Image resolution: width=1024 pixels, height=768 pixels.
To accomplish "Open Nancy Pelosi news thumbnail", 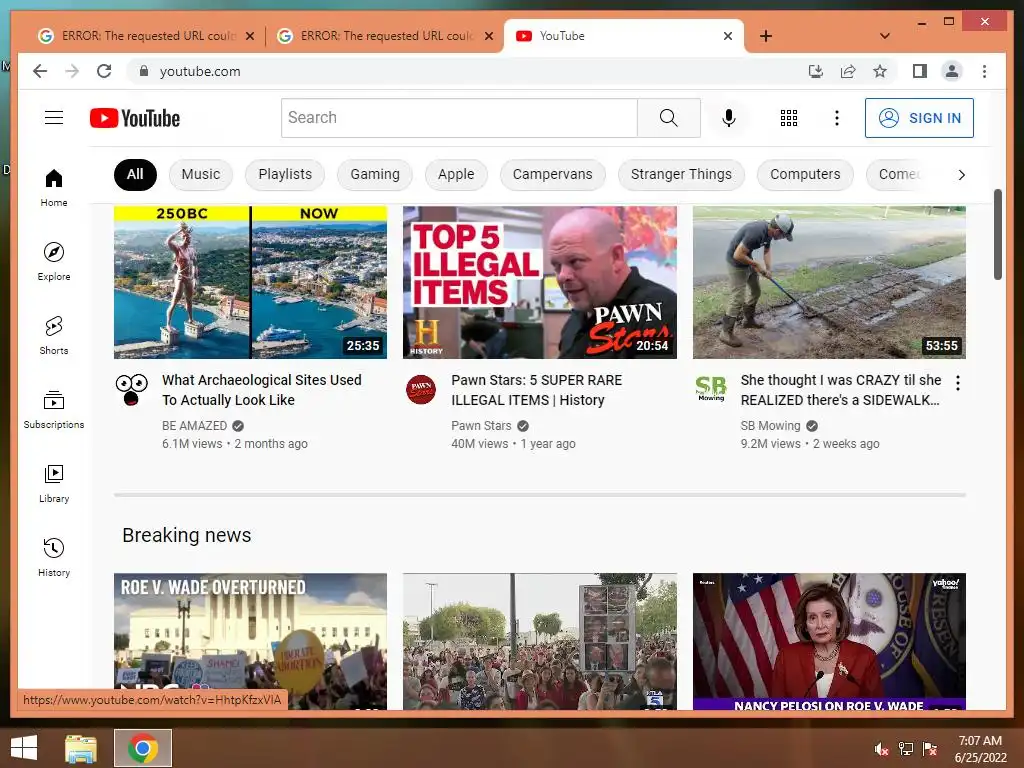I will tap(829, 641).
